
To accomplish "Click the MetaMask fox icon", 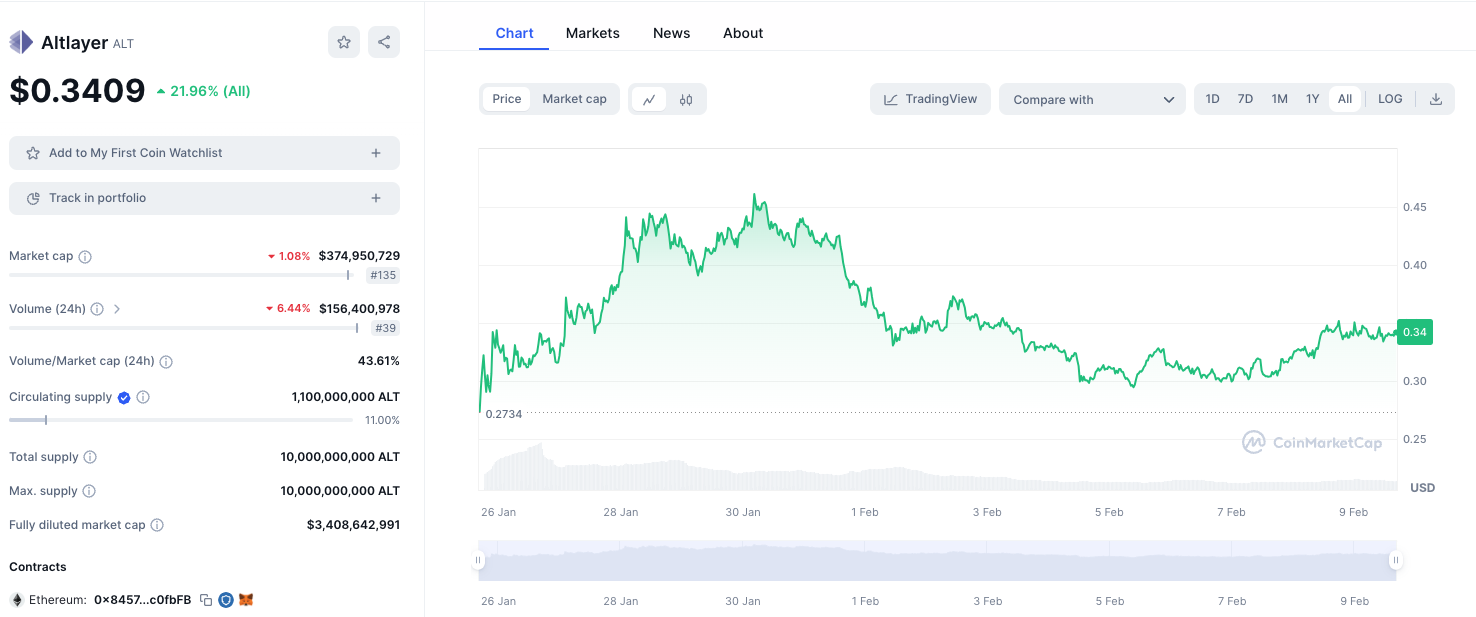I will 246,600.
